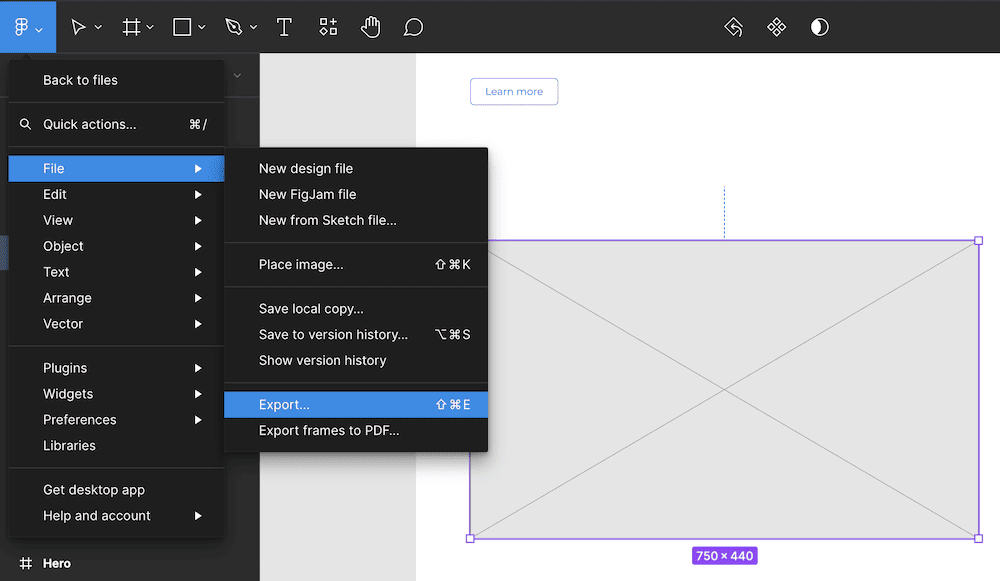Open the Shape tools dropdown chevron
Viewport: 1000px width, 581px height.
[x=200, y=27]
